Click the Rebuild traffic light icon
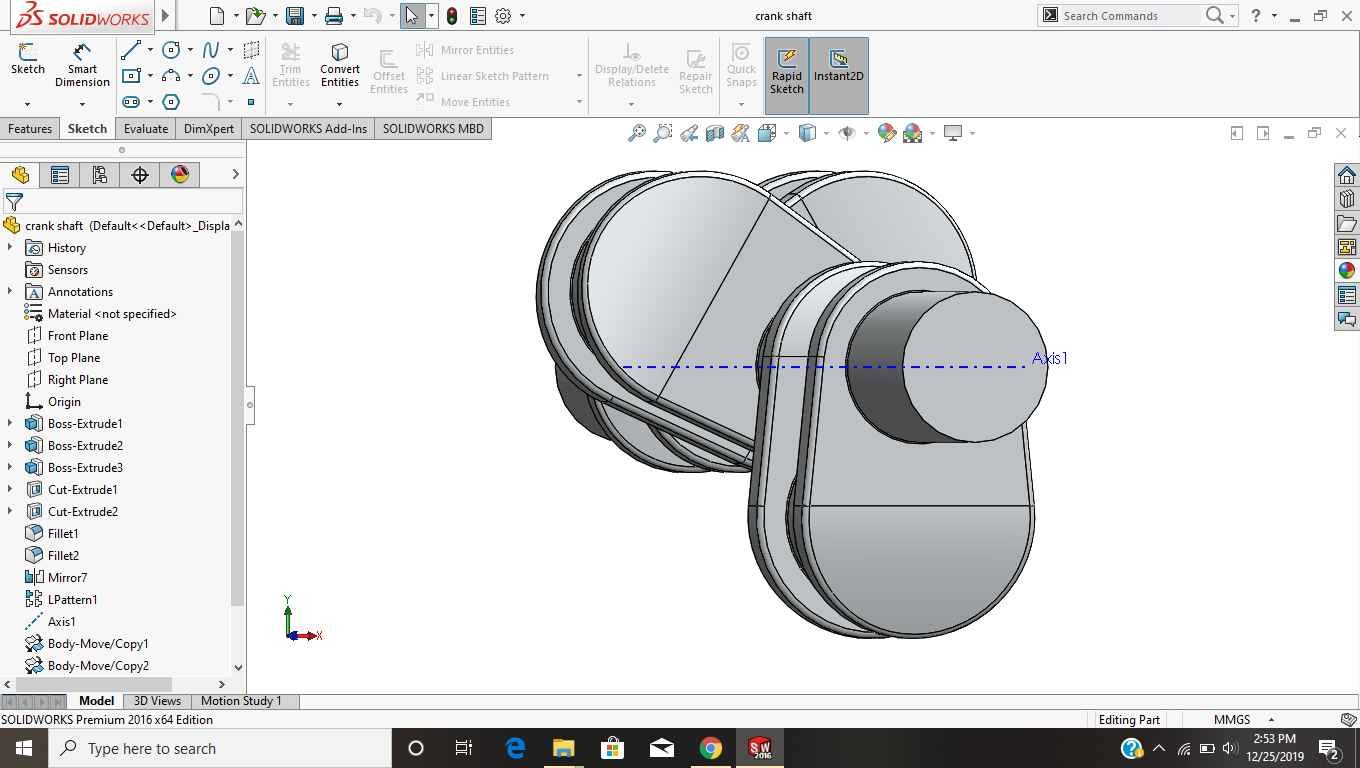Screen dimensions: 1360x768 (x=452, y=16)
